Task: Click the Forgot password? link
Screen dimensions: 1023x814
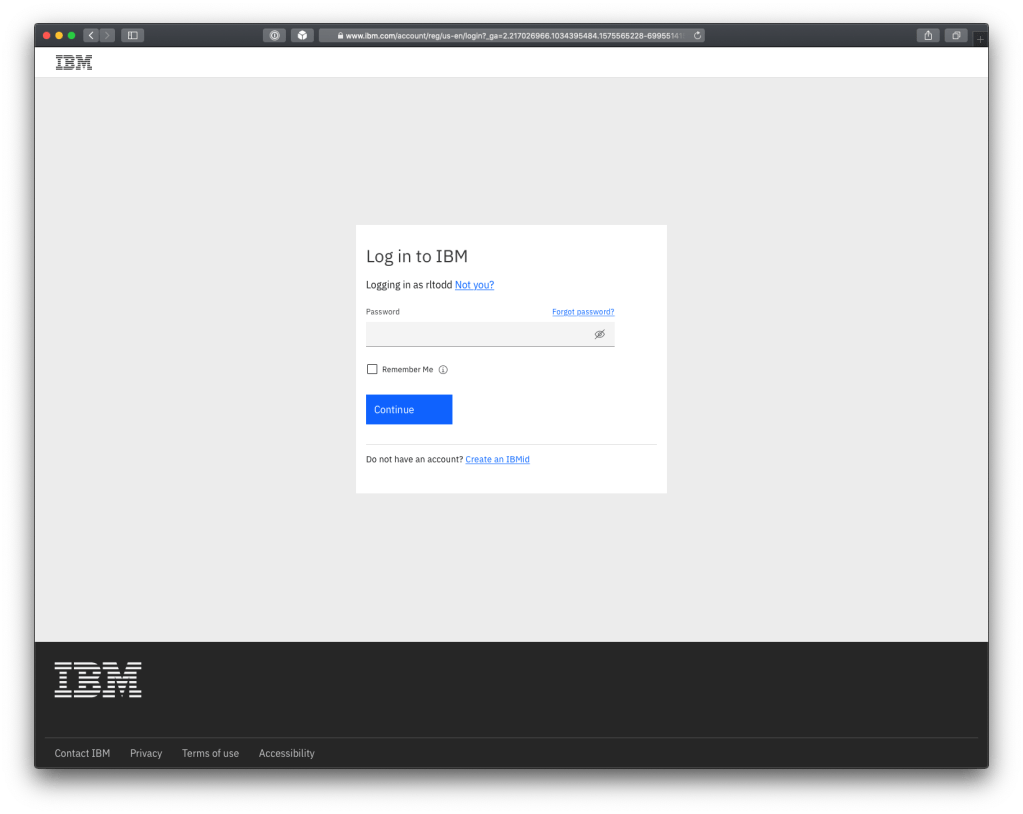Action: click(583, 312)
